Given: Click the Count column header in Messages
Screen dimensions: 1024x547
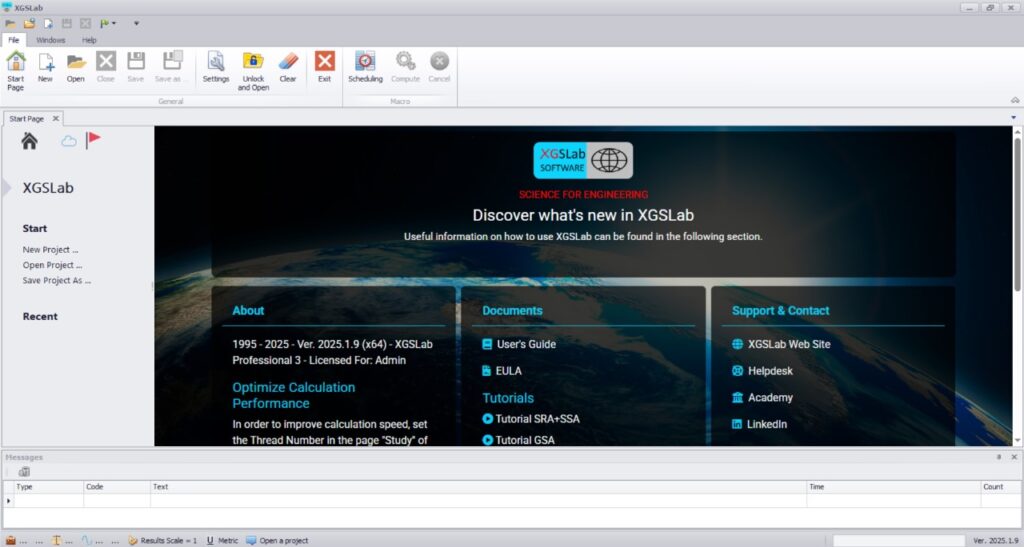Looking at the screenshot, I should point(1000,487).
